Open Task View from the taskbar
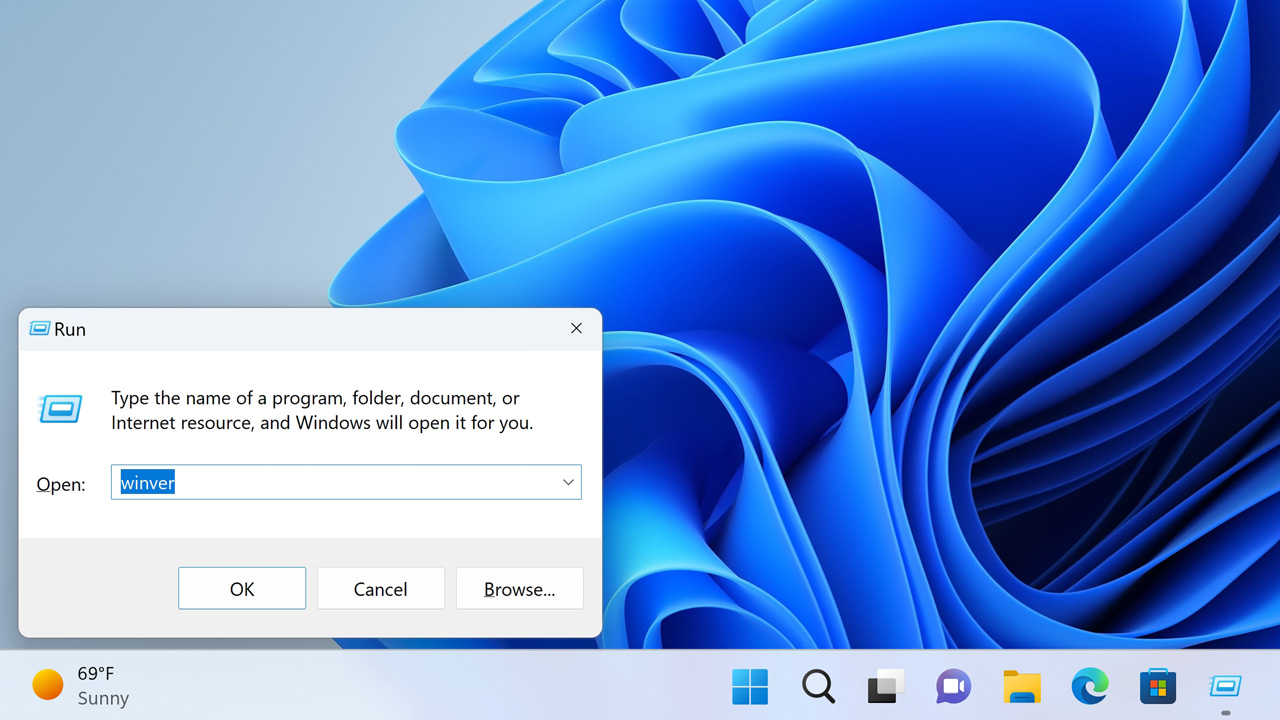The width and height of the screenshot is (1280, 720). coord(886,687)
